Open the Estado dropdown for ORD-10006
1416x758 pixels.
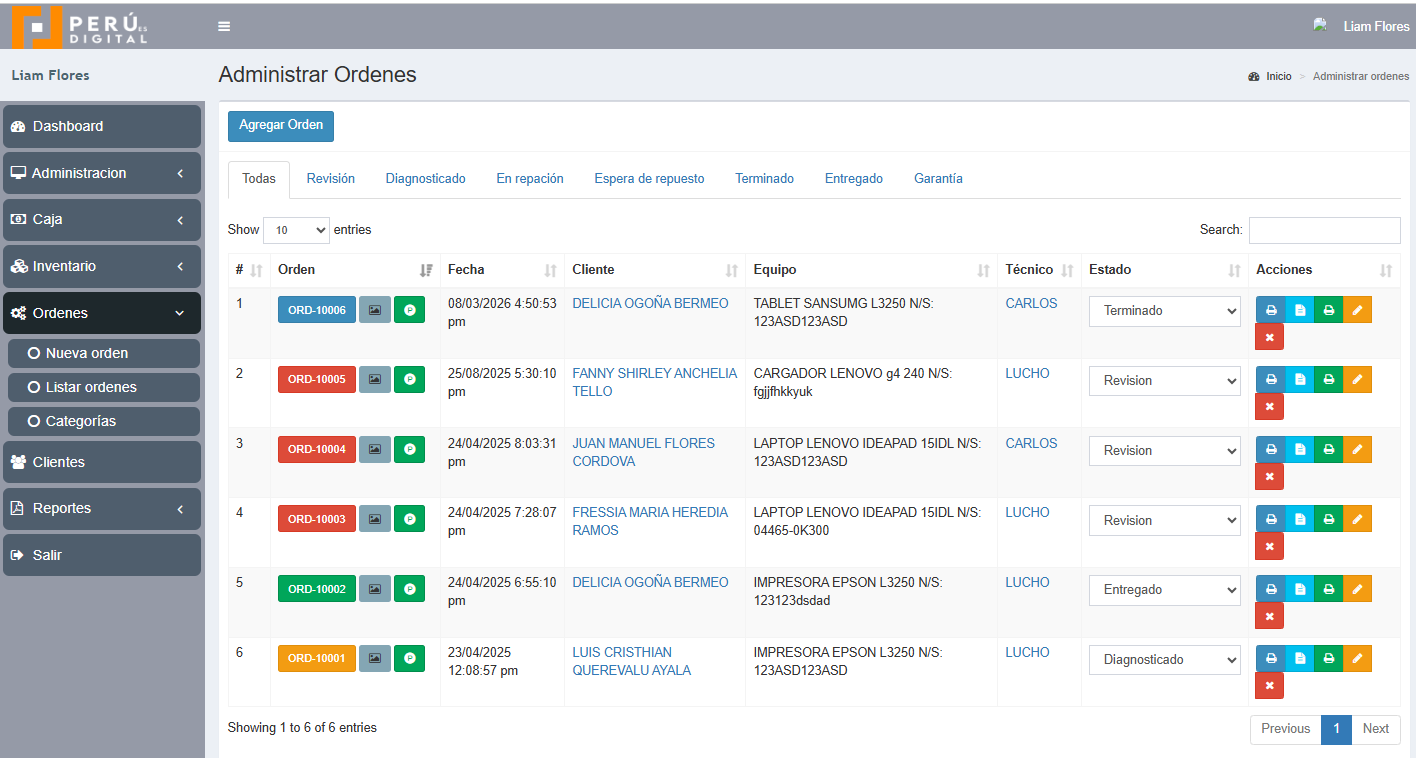click(x=1164, y=311)
